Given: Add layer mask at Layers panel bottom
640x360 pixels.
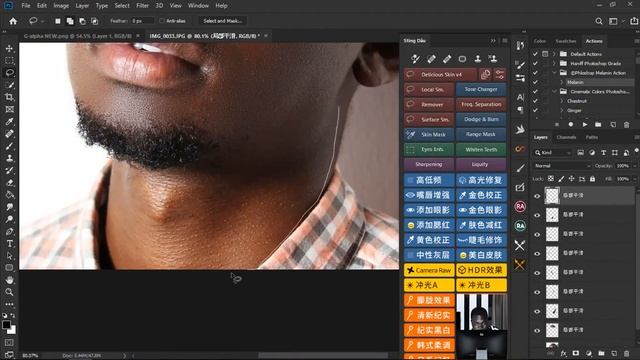Looking at the screenshot, I should pyautogui.click(x=576, y=353).
